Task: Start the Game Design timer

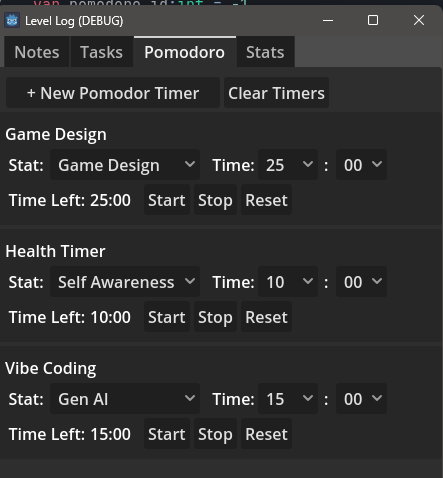Action: 167,200
